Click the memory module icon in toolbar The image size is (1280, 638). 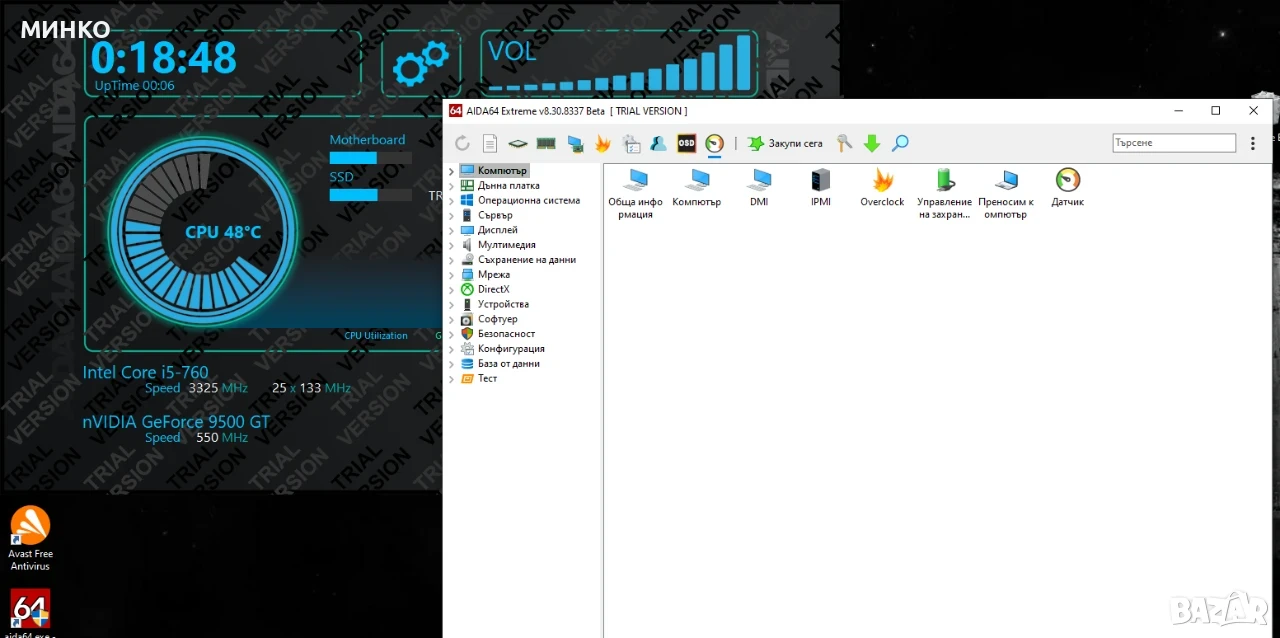coord(546,144)
